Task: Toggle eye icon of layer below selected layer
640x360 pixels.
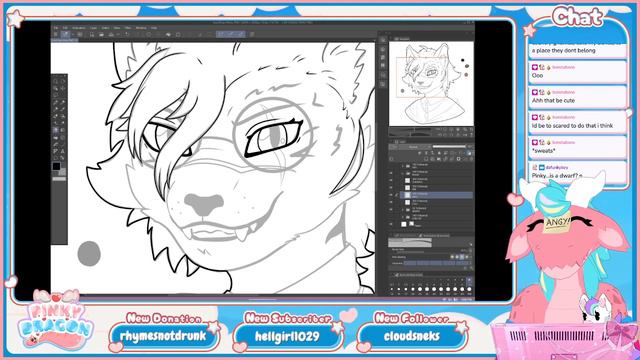Action: 390,202
